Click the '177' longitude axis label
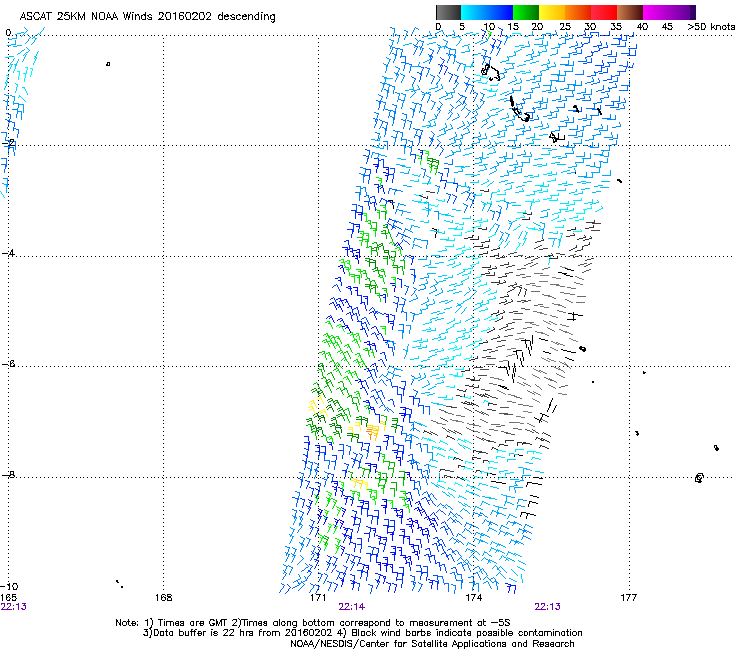The width and height of the screenshot is (740, 650). pos(629,598)
